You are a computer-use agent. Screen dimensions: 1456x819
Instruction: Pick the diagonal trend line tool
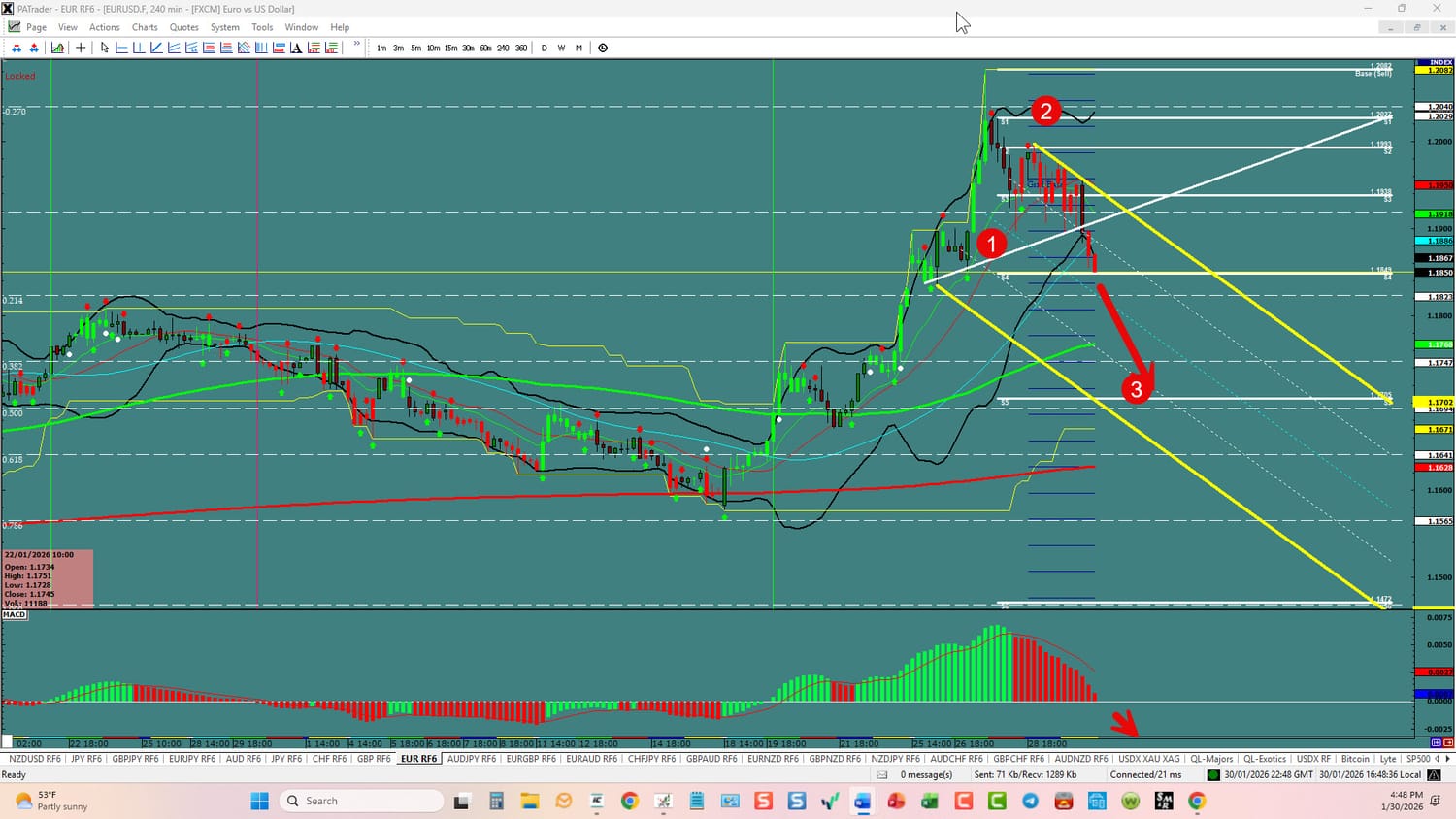tap(157, 48)
